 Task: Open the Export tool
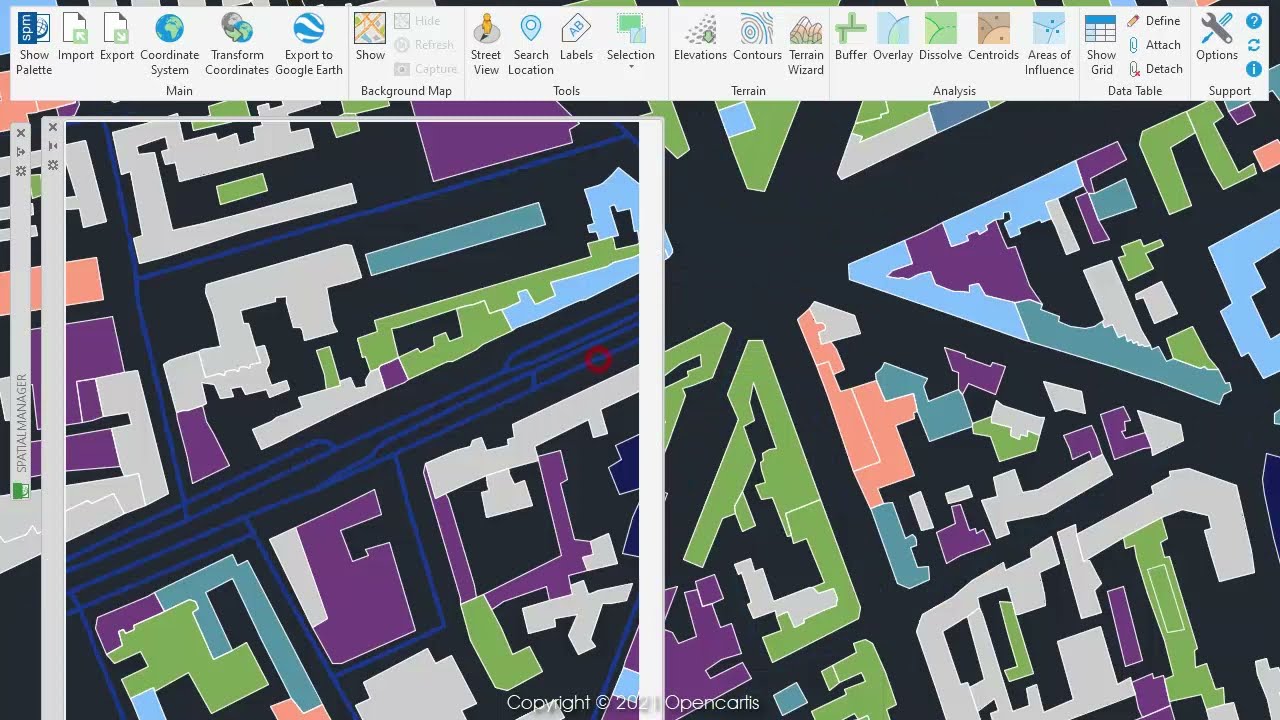click(x=116, y=38)
